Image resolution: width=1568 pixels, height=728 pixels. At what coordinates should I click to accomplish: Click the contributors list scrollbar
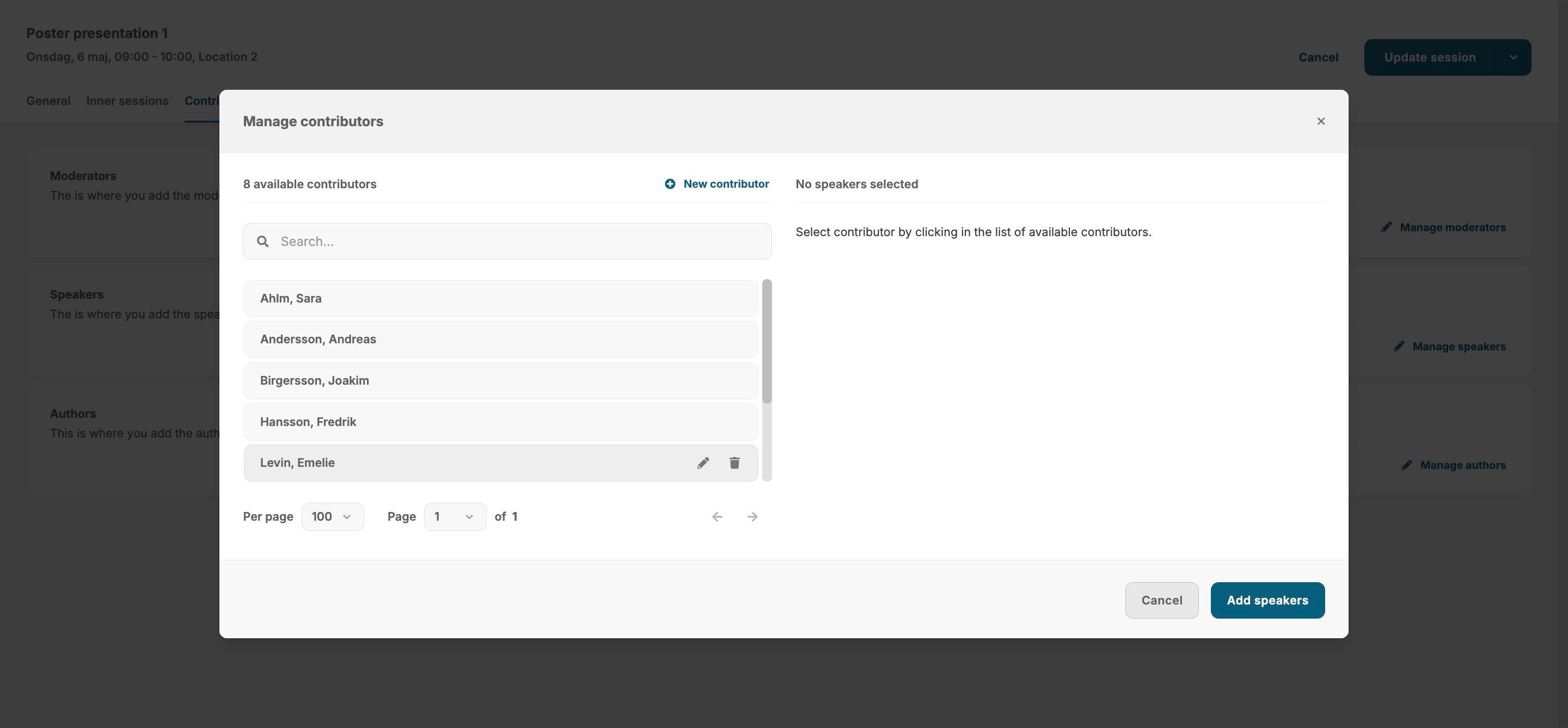767,341
